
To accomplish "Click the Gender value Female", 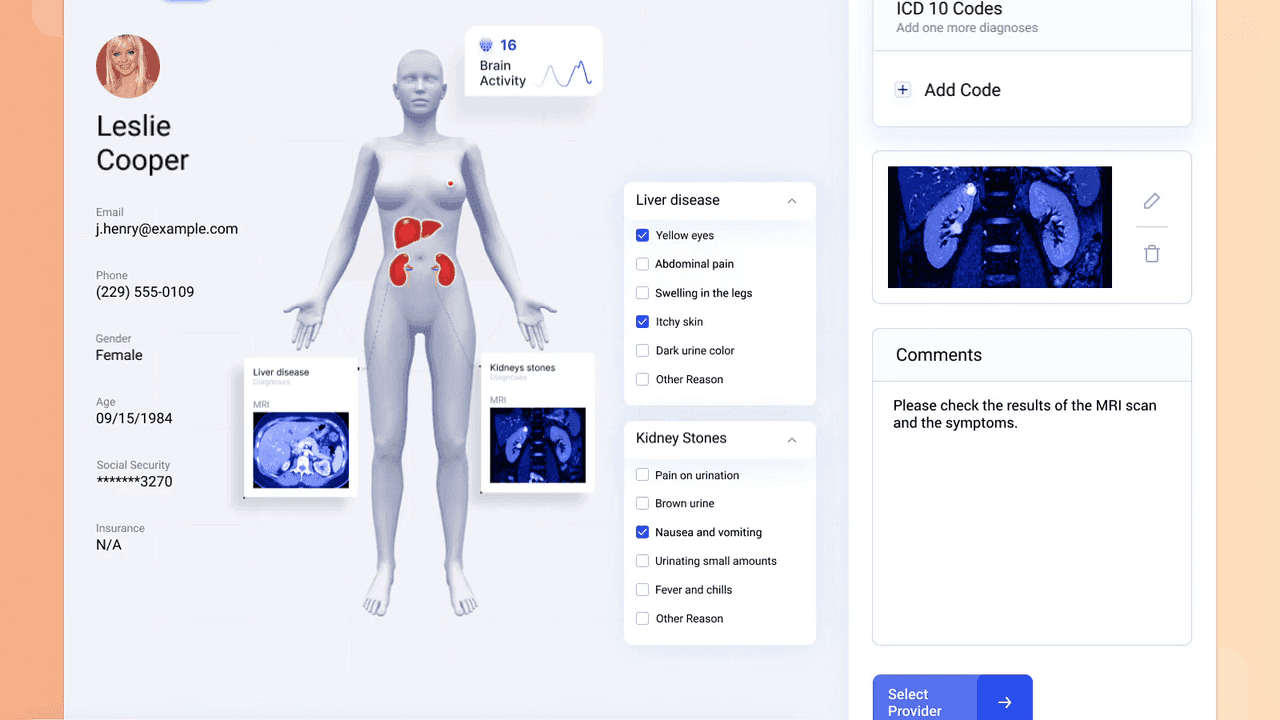I will point(119,355).
